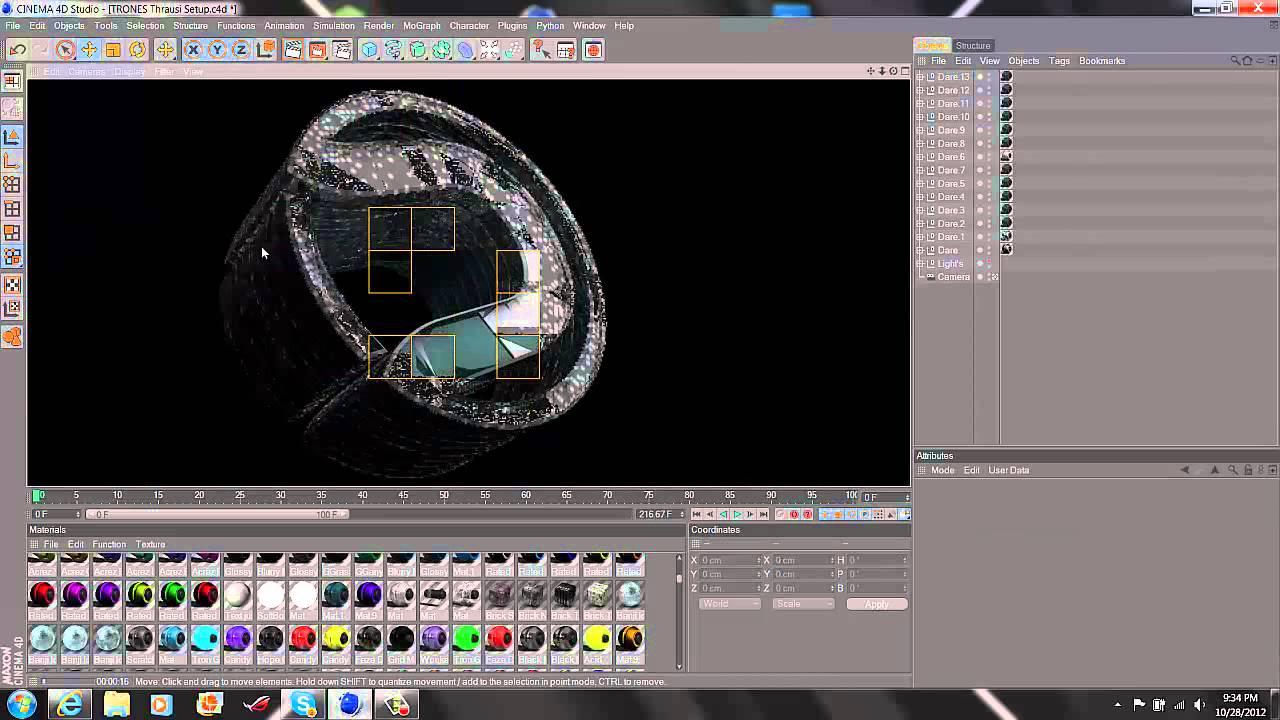1280x720 pixels.
Task: Open the MoGraph menu
Action: tap(421, 25)
